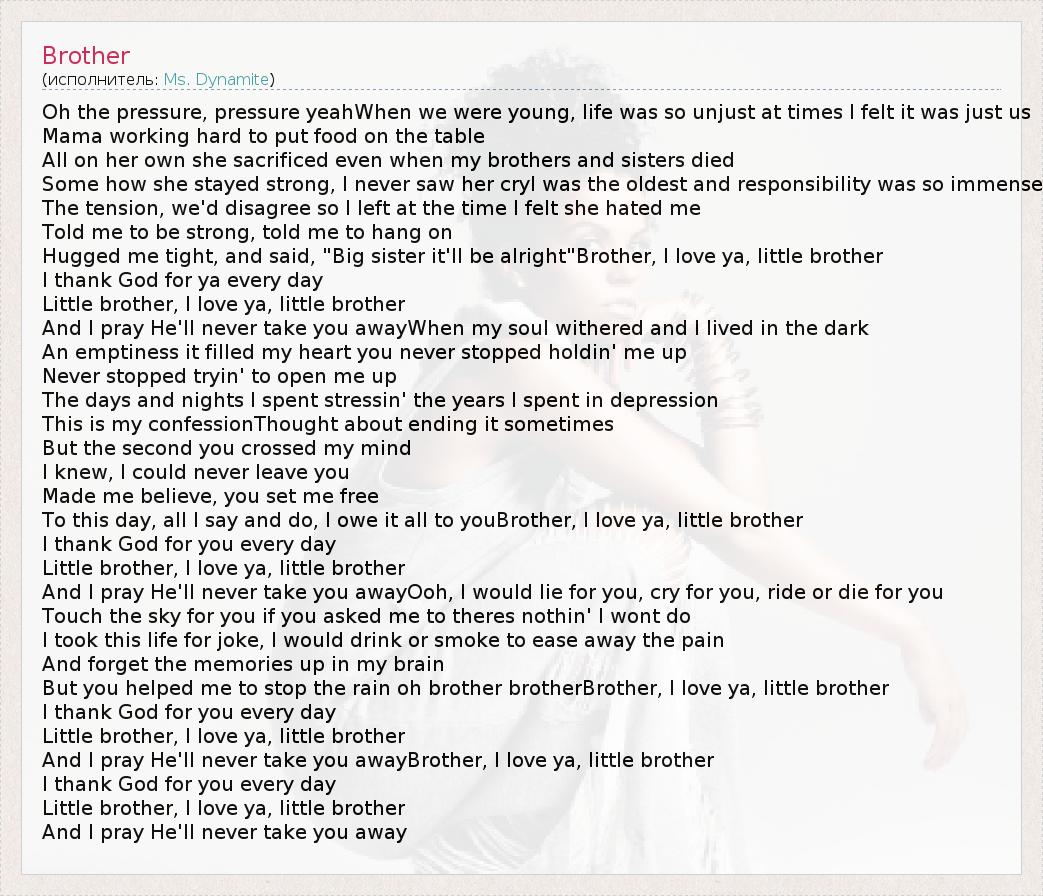Image resolution: width=1043 pixels, height=896 pixels.
Task: Click the line starting "Some how she stayed strong"
Action: (x=540, y=184)
